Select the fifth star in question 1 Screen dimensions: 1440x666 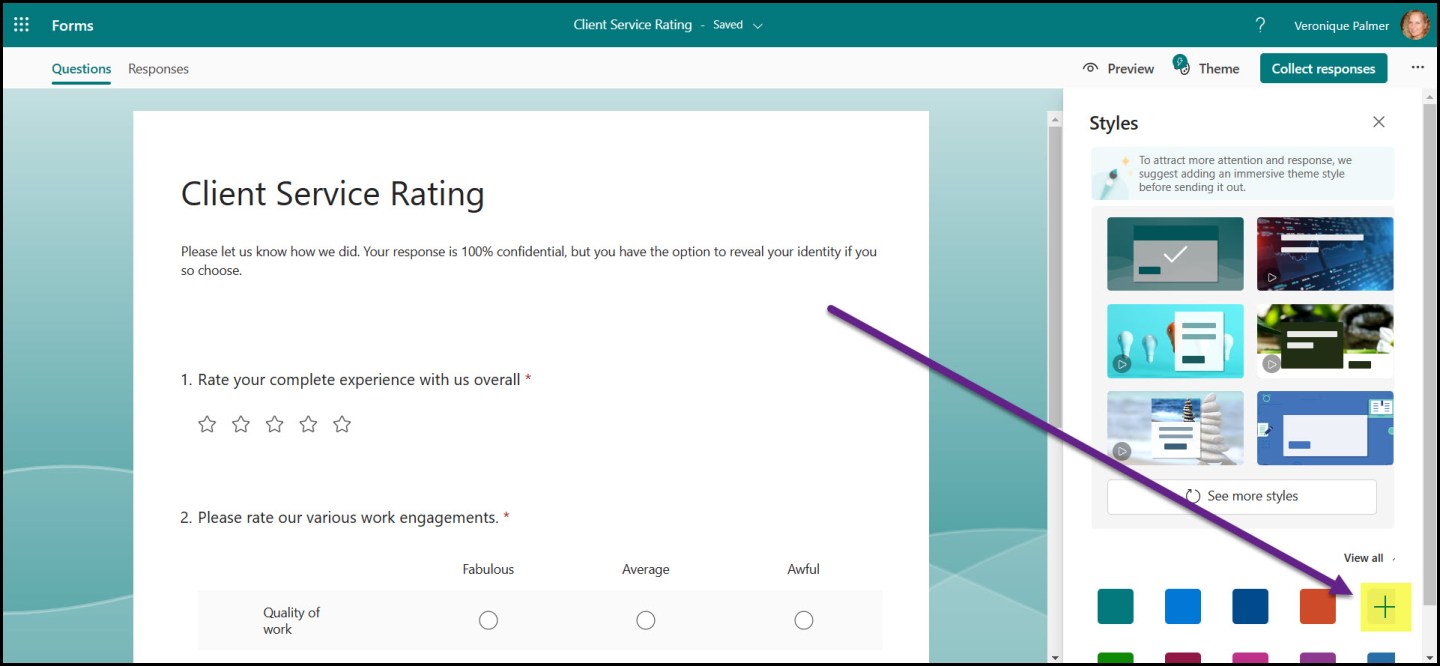tap(341, 423)
